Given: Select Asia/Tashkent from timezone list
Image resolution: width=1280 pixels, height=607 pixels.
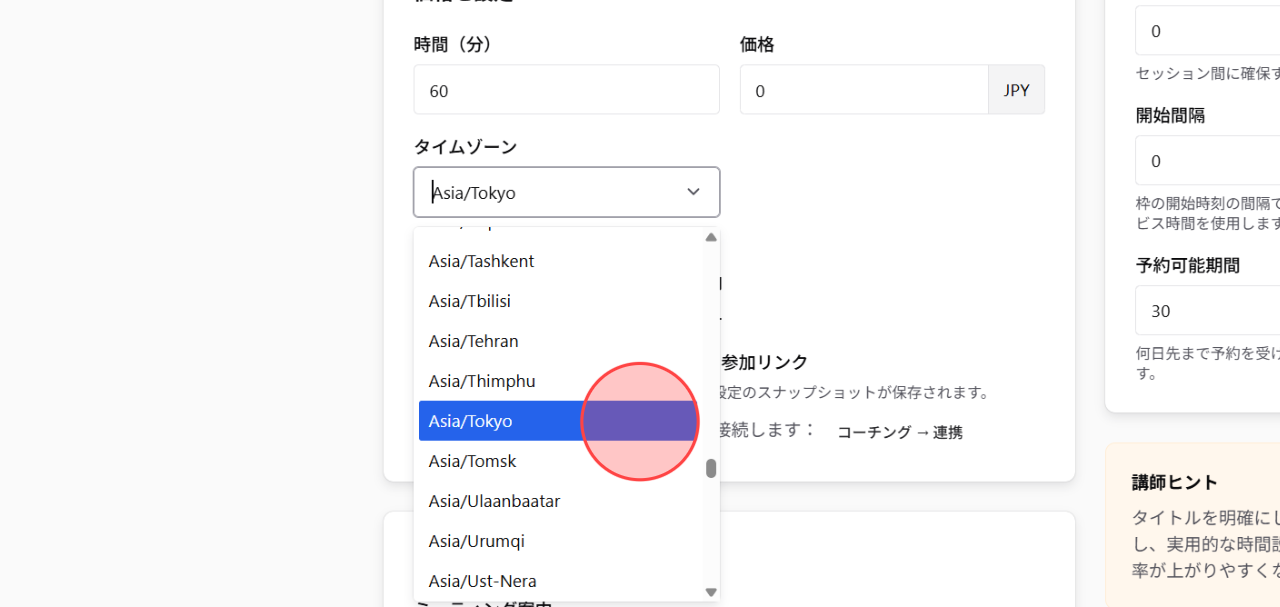Looking at the screenshot, I should click(x=560, y=261).
